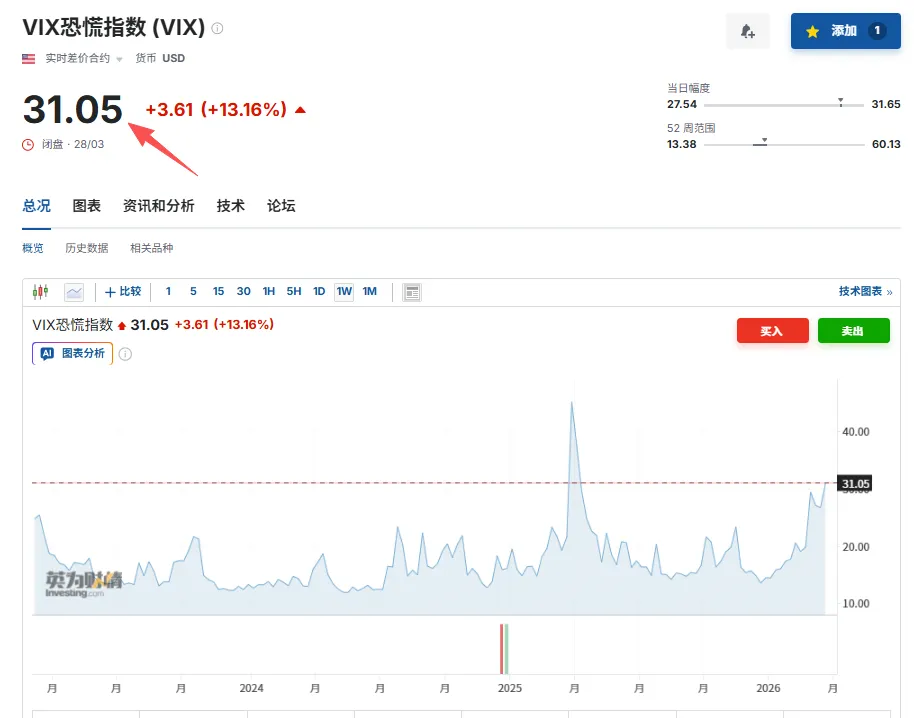Open the 图表 tab
The width and height of the screenshot is (914, 718).
click(86, 206)
